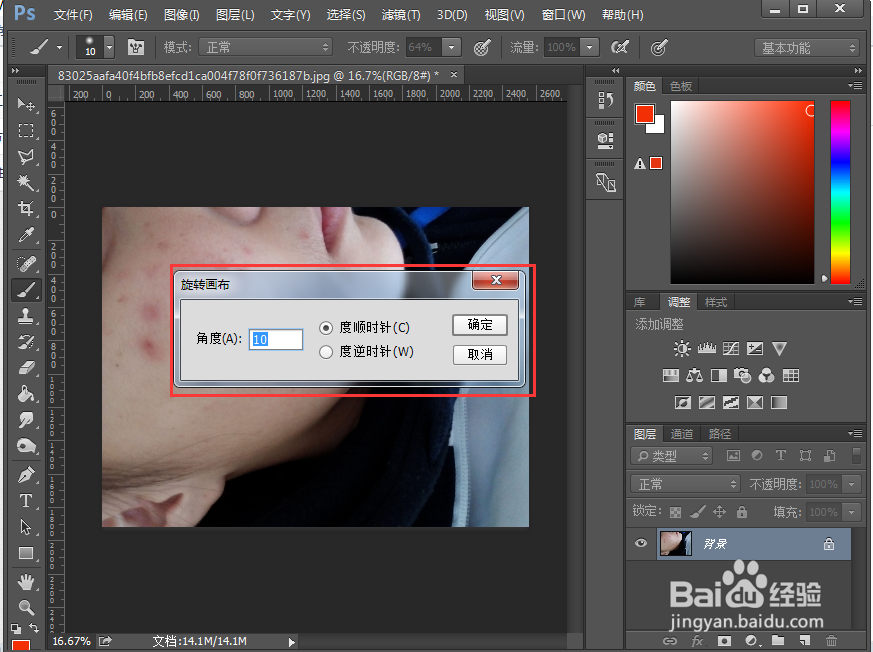Image resolution: width=873 pixels, height=652 pixels.
Task: Open the 图像(I) menu
Action: pos(182,15)
